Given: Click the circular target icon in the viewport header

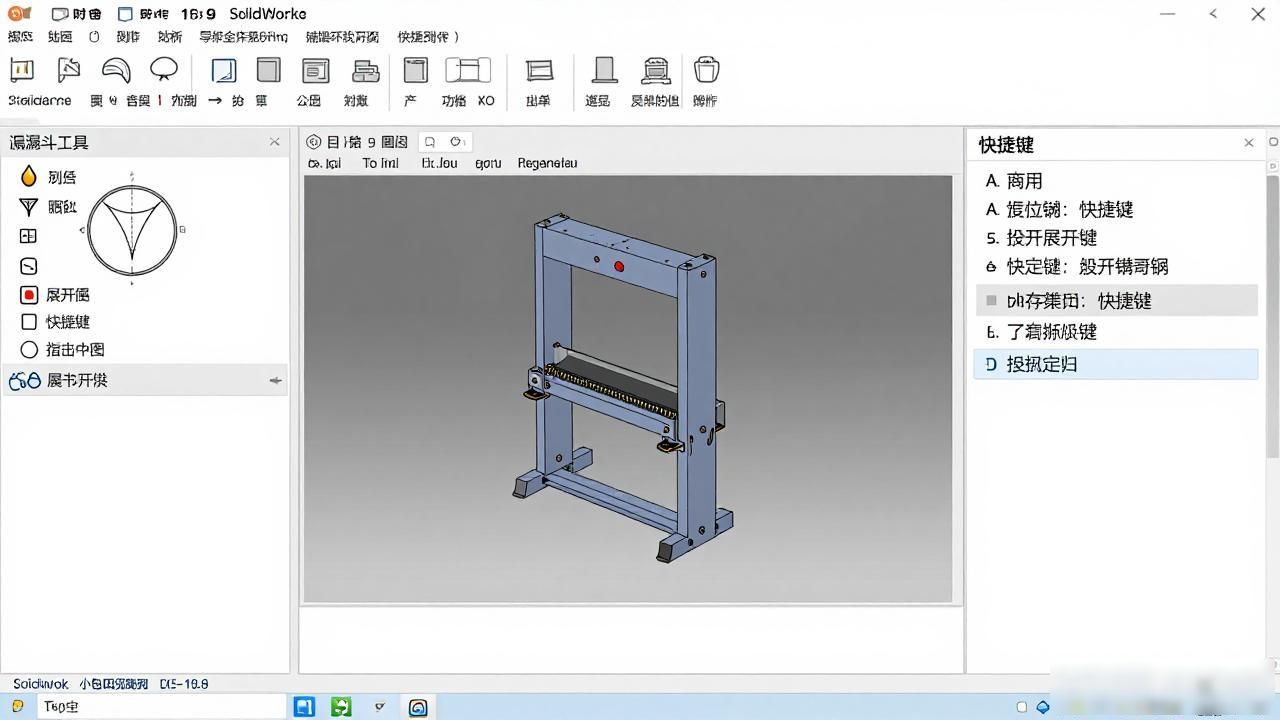Looking at the screenshot, I should tap(314, 142).
